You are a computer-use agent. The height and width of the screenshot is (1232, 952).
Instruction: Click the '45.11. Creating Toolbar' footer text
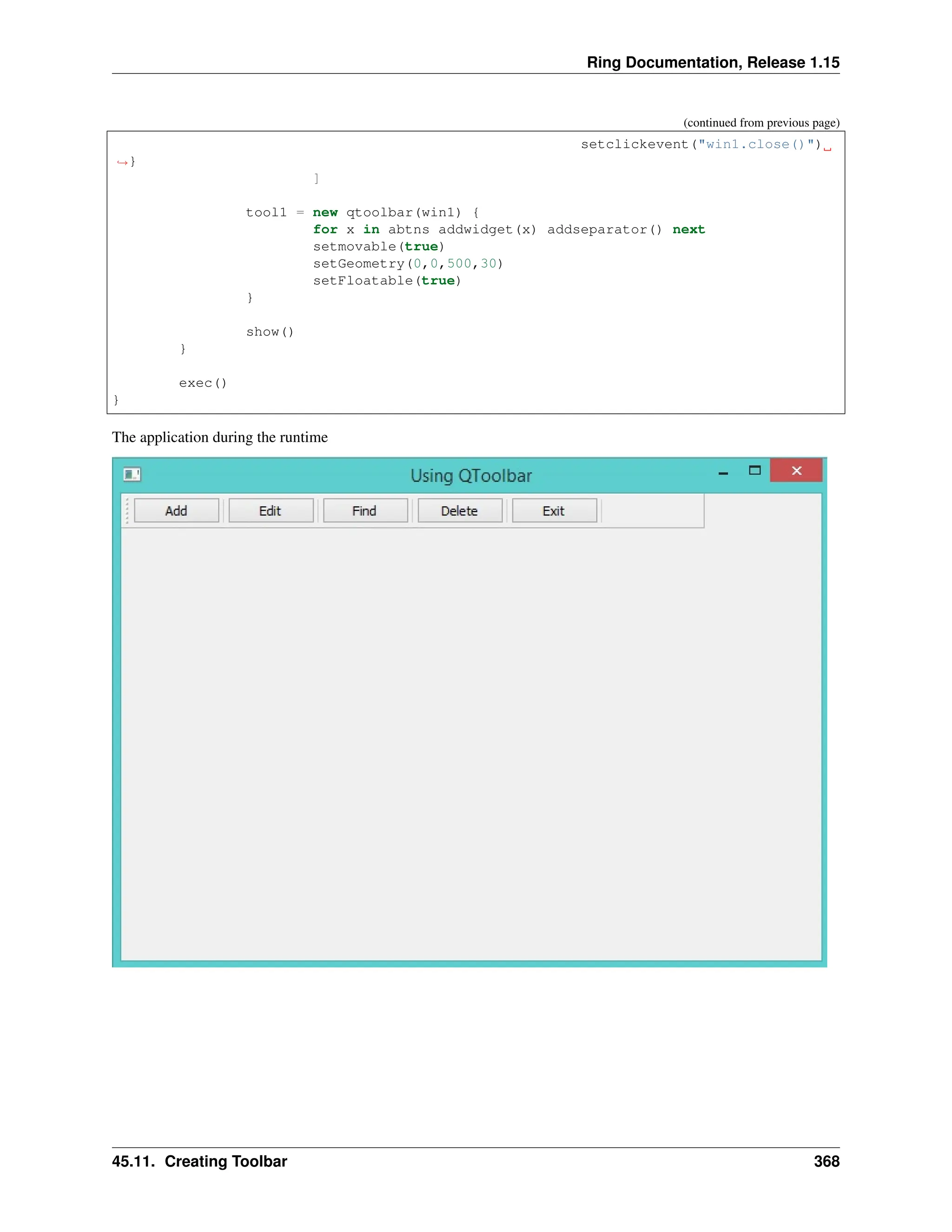coord(199,1161)
